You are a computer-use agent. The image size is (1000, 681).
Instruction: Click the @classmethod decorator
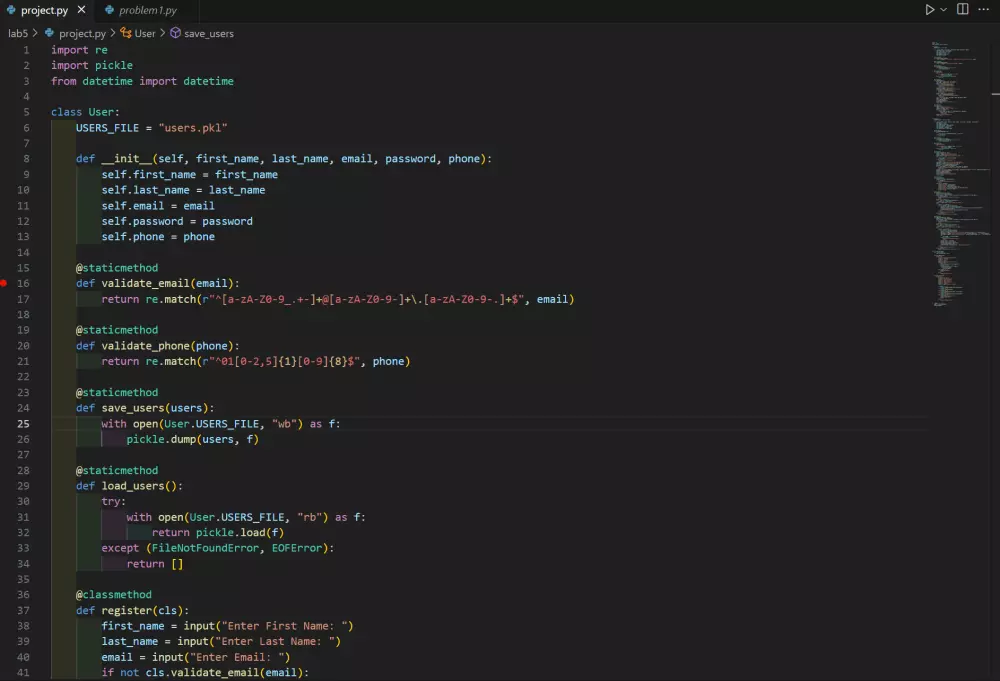pyautogui.click(x=114, y=595)
